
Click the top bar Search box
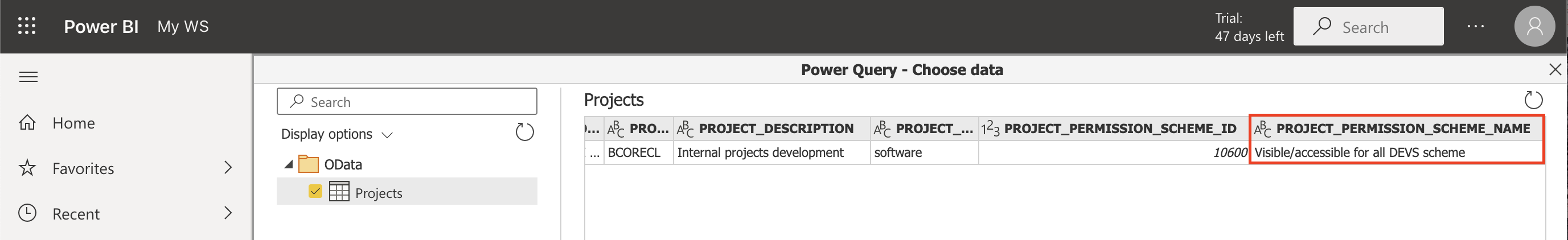[1368, 27]
